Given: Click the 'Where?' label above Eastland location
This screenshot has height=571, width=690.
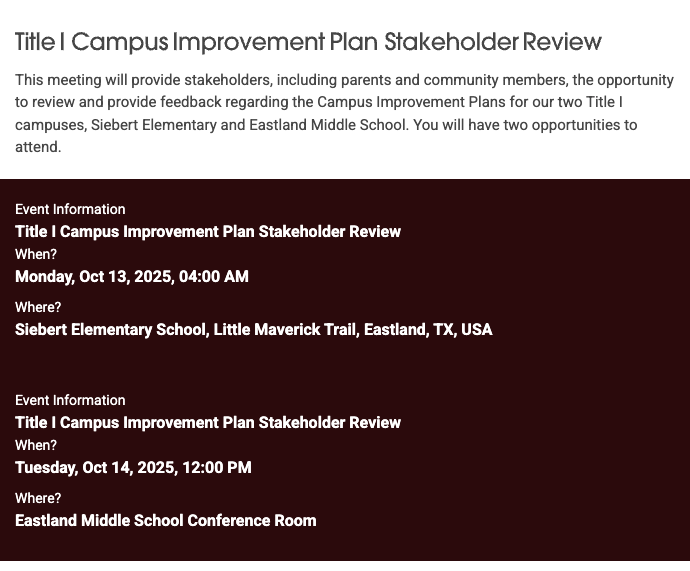Looking at the screenshot, I should pyautogui.click(x=38, y=498).
